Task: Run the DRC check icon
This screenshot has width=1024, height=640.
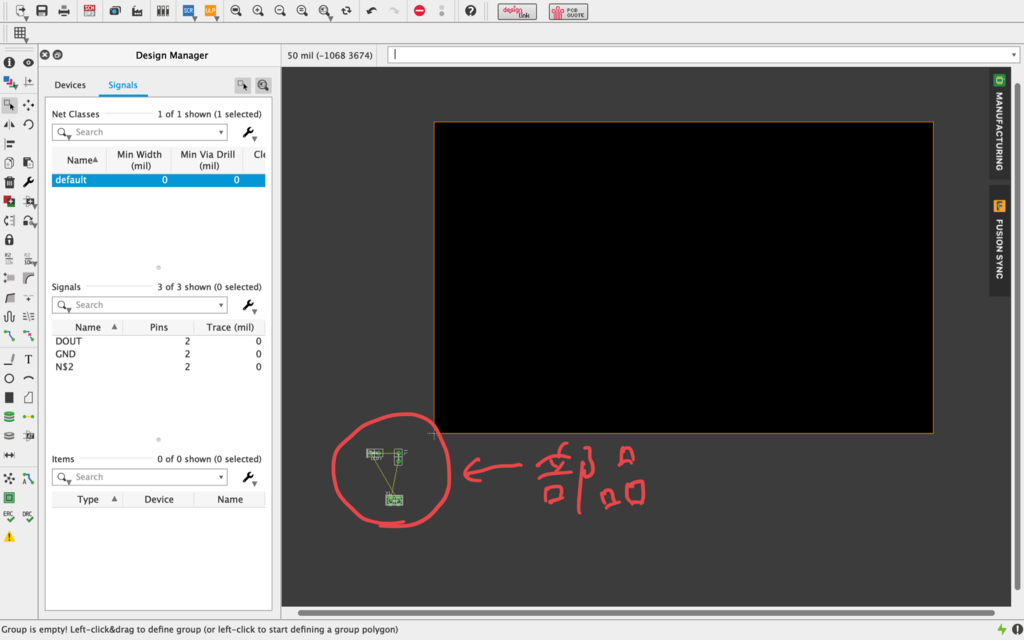Action: click(x=28, y=516)
